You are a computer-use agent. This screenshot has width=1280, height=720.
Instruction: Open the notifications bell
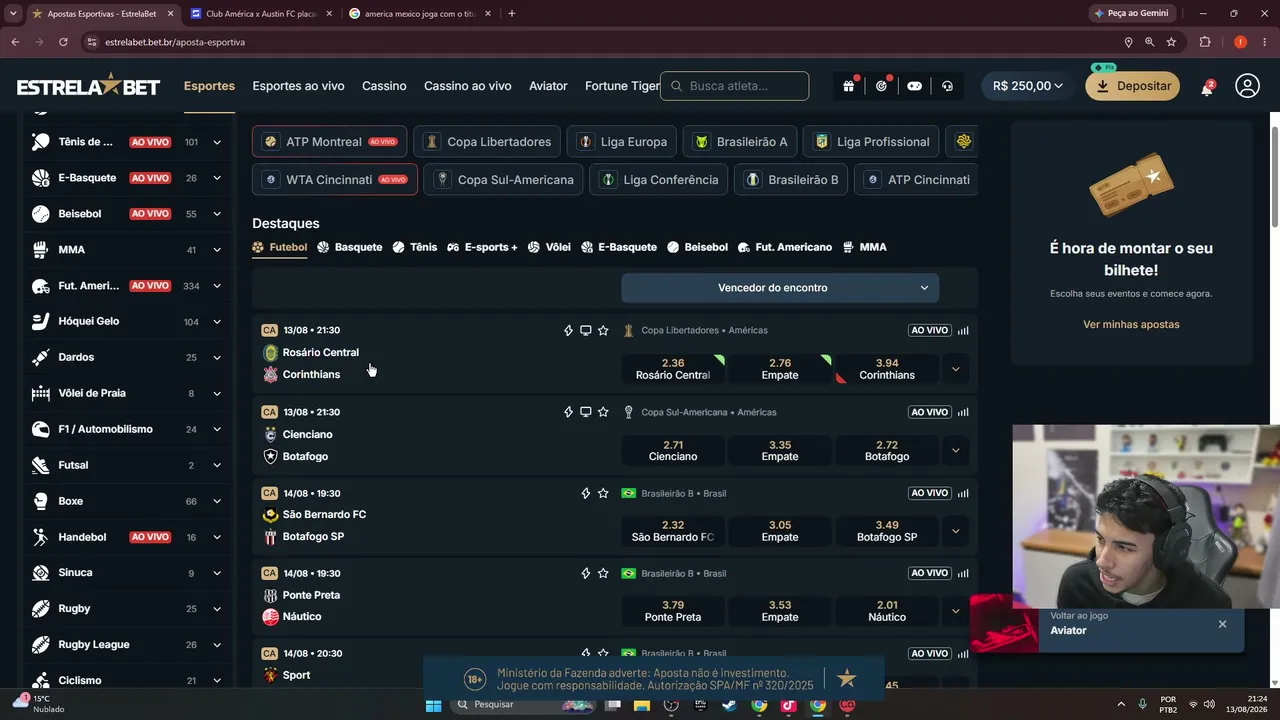click(1207, 87)
